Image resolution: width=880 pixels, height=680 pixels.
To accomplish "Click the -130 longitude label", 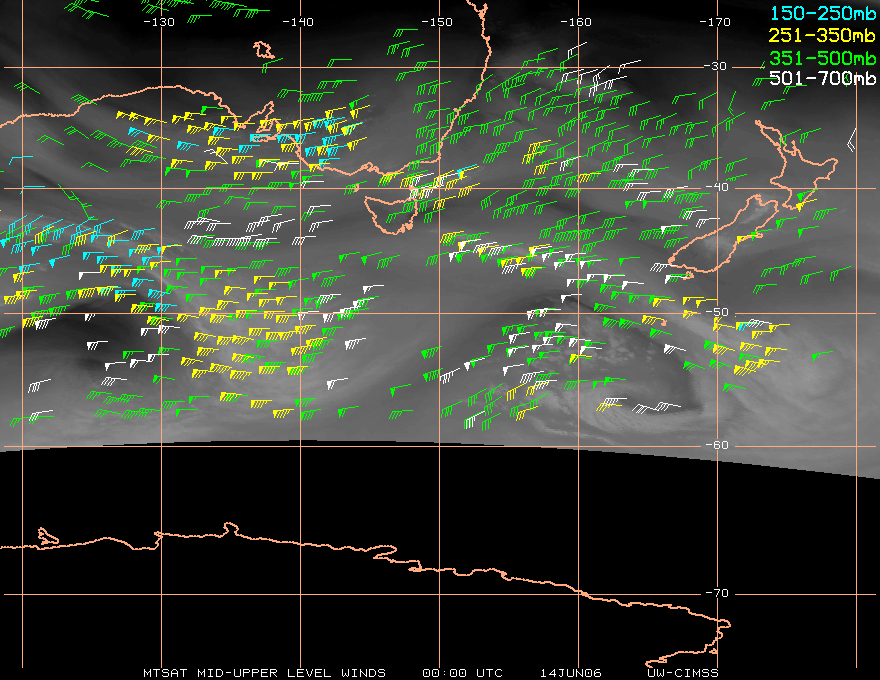I will (x=159, y=21).
